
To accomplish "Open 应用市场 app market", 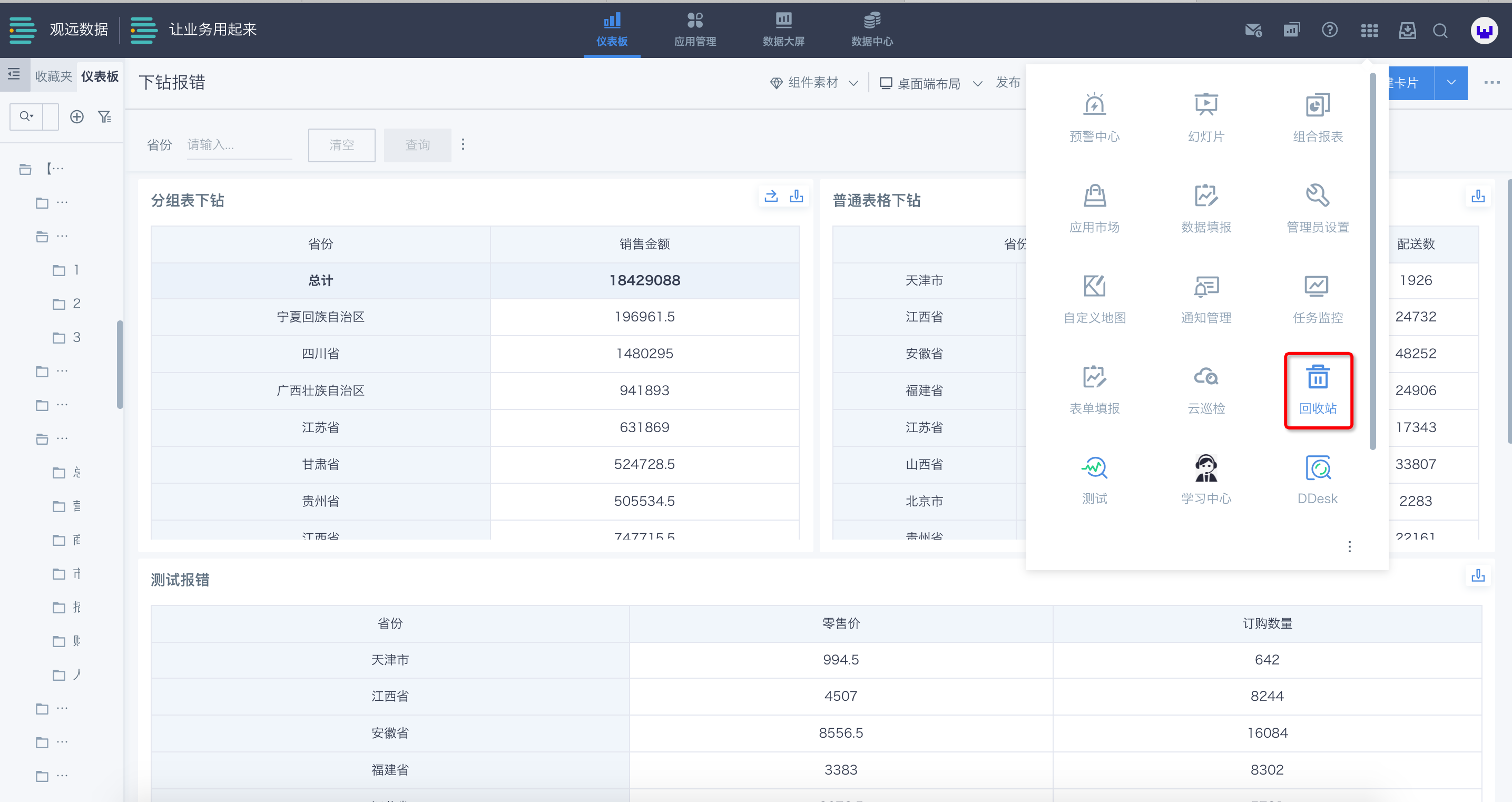I will [x=1094, y=209].
